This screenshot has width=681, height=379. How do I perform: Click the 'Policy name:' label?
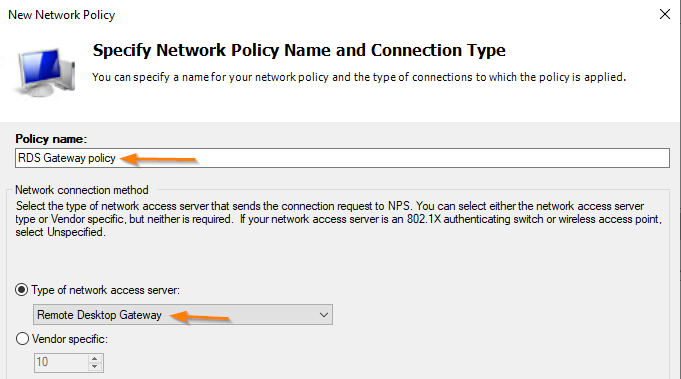(x=51, y=139)
